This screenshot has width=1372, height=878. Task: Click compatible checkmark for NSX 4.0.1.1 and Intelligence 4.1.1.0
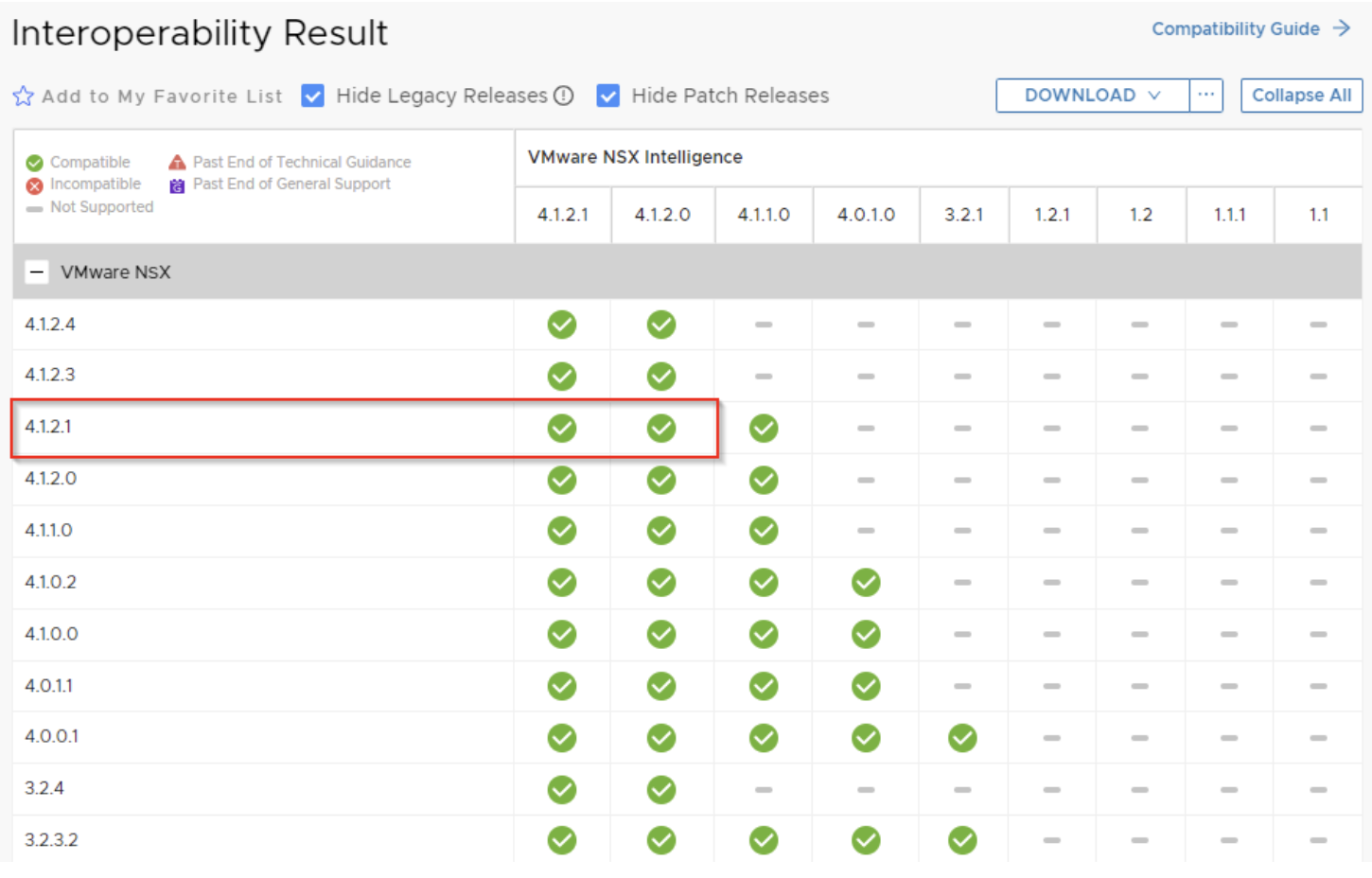[764, 686]
